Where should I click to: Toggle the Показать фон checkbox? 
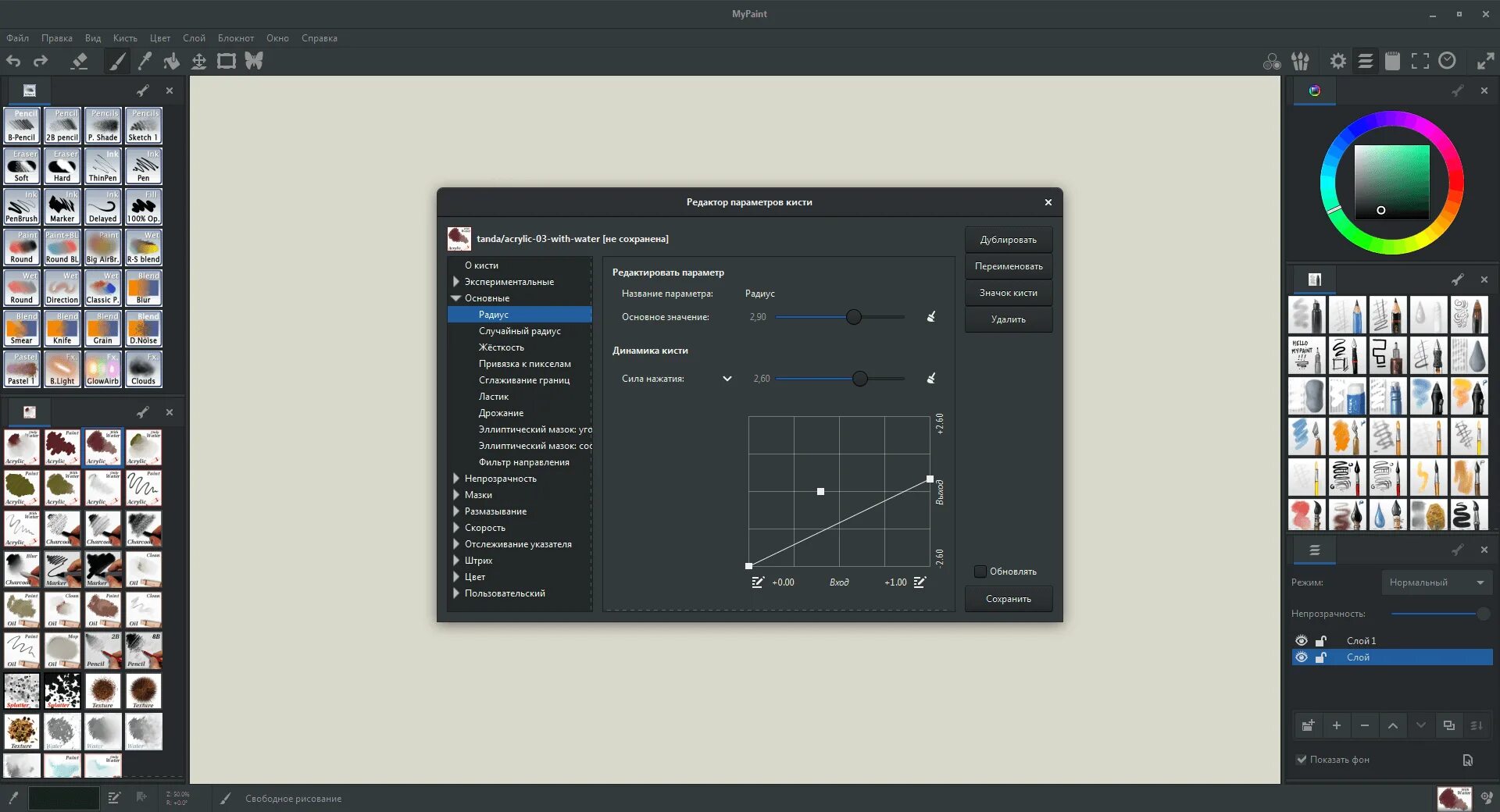coord(1302,759)
